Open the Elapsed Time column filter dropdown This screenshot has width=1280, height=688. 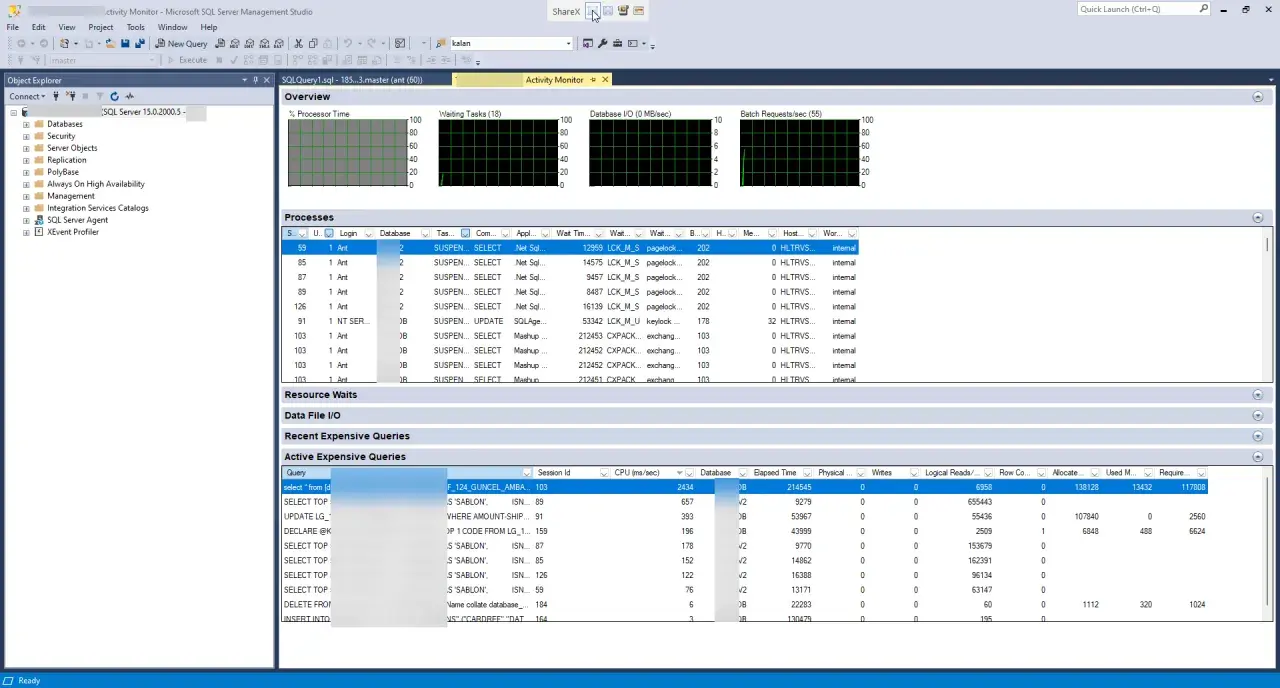click(x=806, y=473)
